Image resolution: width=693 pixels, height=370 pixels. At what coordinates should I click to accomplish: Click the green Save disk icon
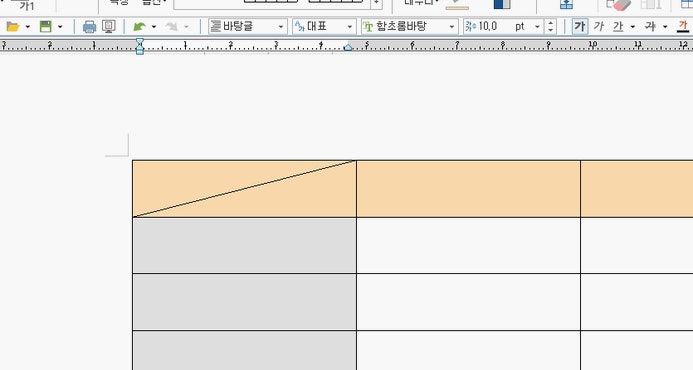[46, 27]
